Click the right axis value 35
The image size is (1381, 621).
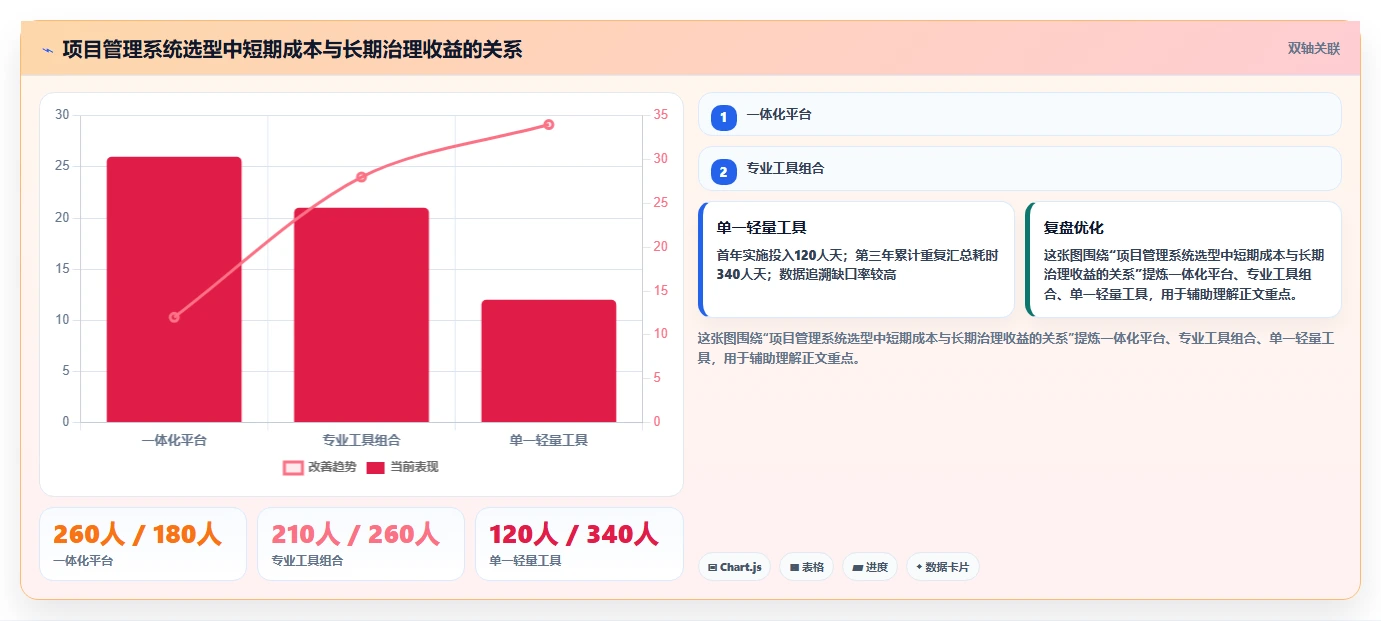[x=661, y=115]
